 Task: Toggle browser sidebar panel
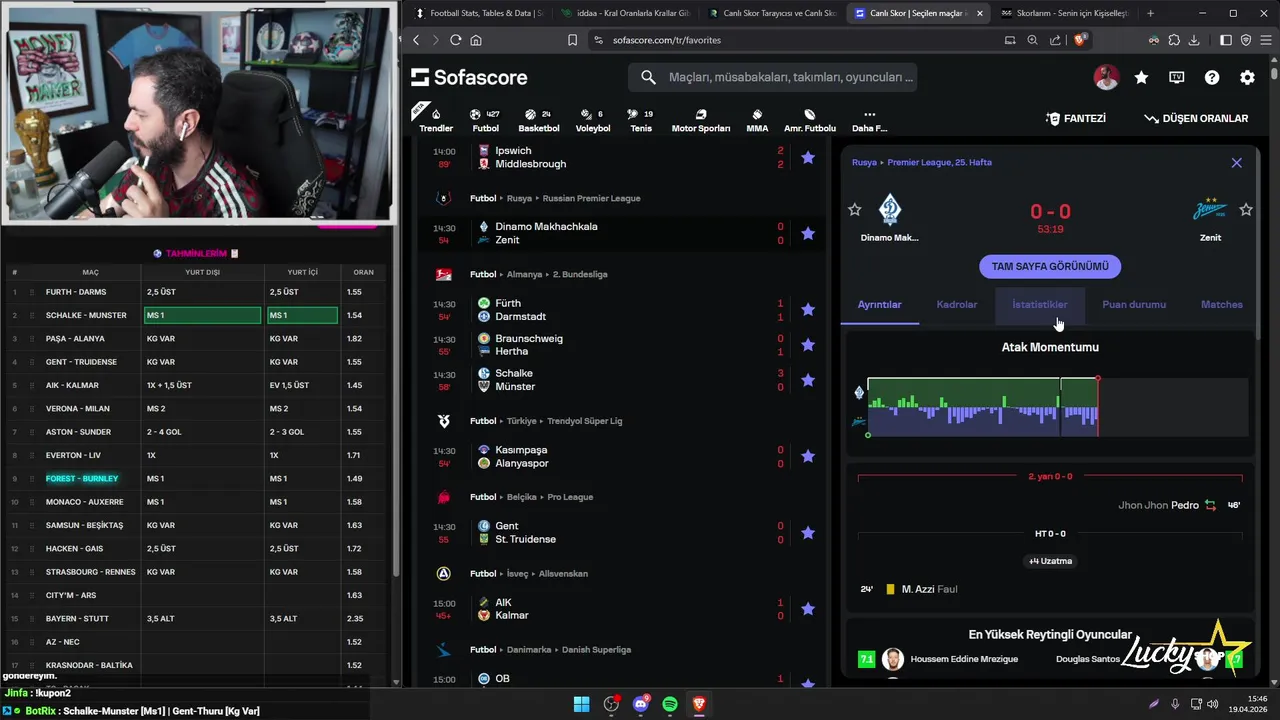point(1226,40)
